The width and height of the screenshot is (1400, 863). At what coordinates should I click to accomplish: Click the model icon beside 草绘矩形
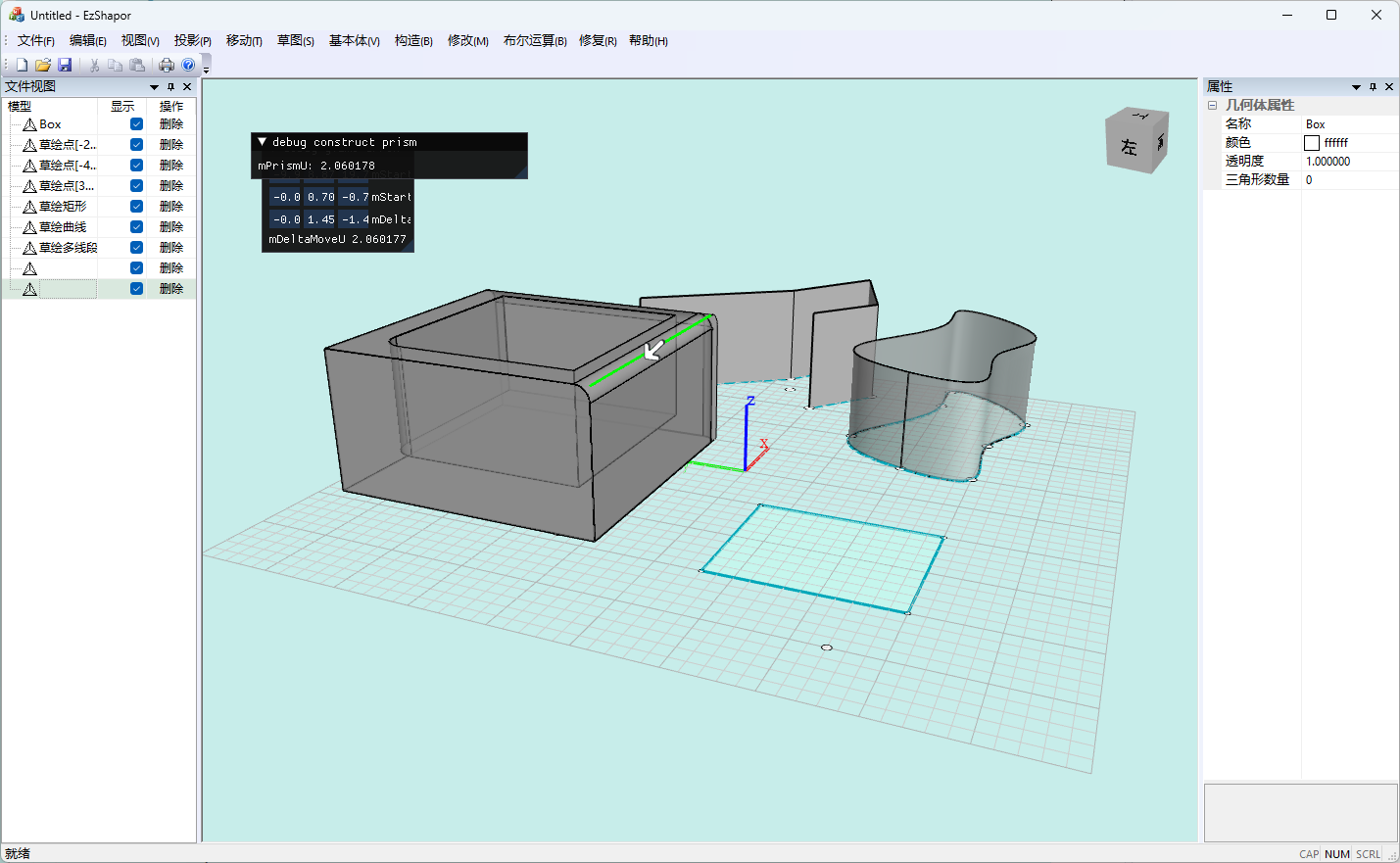[x=29, y=207]
